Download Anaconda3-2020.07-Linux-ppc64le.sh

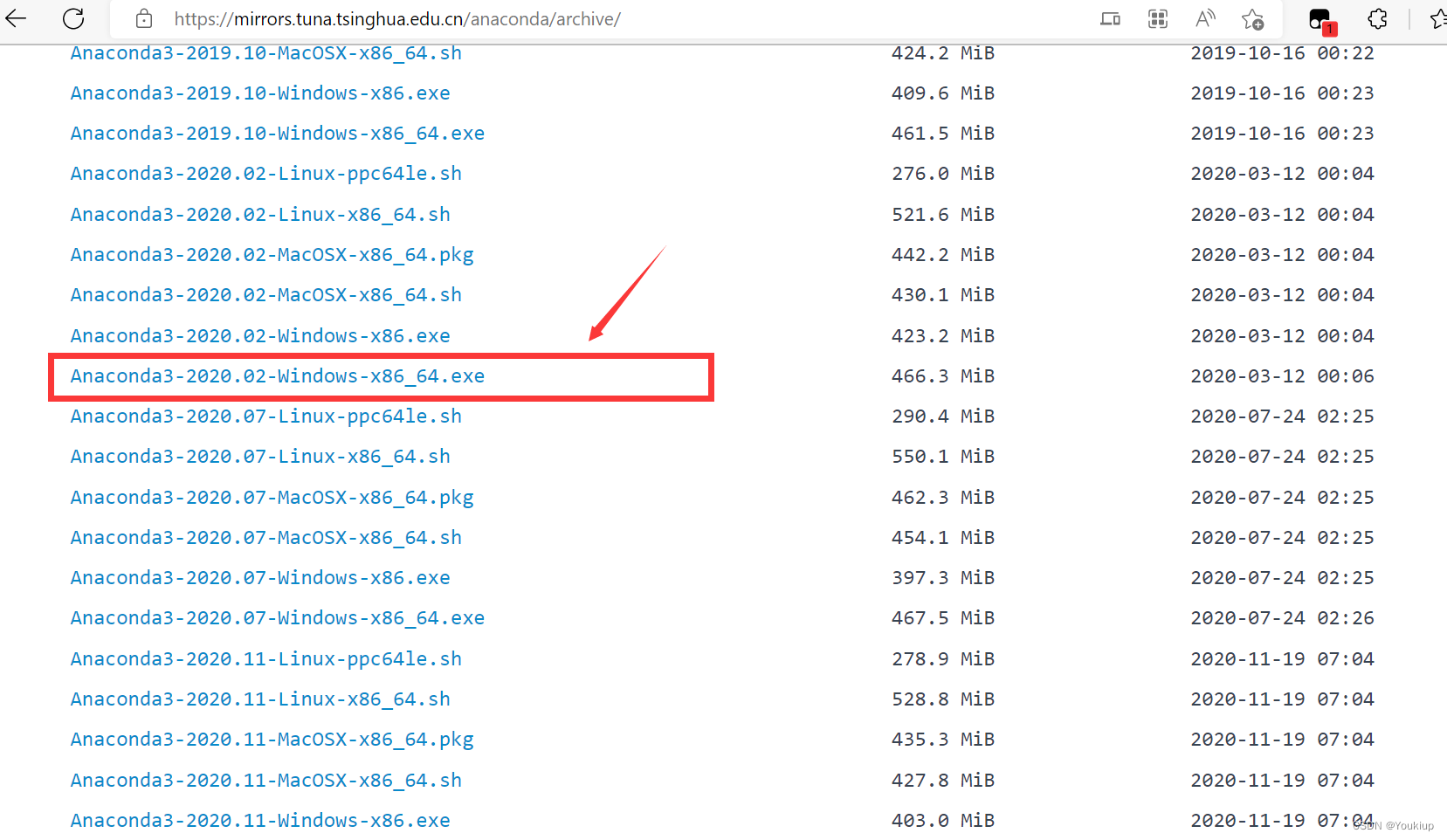(x=265, y=417)
